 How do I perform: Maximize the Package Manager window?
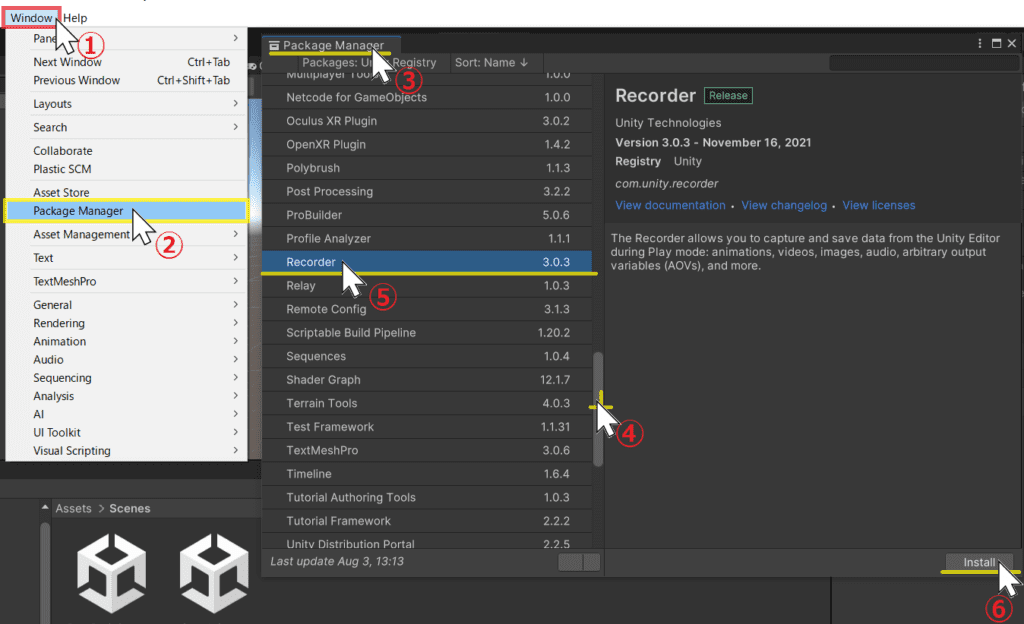(x=996, y=43)
